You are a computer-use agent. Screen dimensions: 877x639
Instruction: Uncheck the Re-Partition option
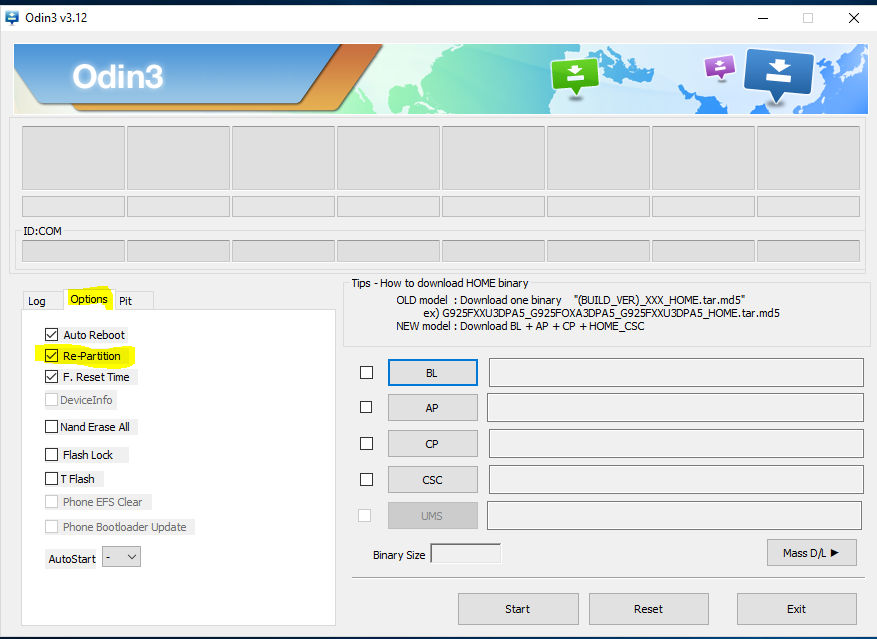(52, 356)
